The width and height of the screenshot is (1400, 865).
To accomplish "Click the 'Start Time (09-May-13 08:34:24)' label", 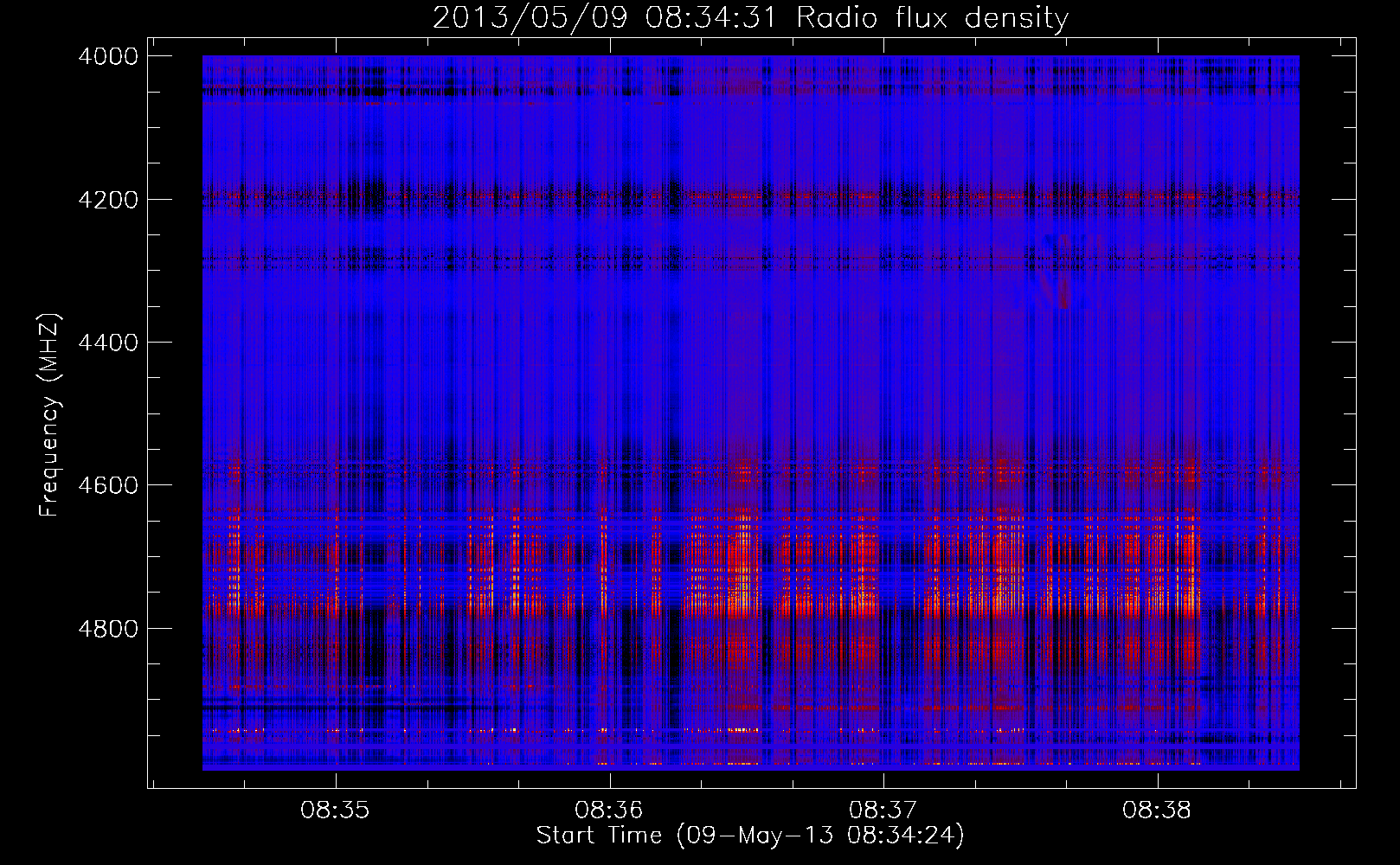I will coord(750,836).
